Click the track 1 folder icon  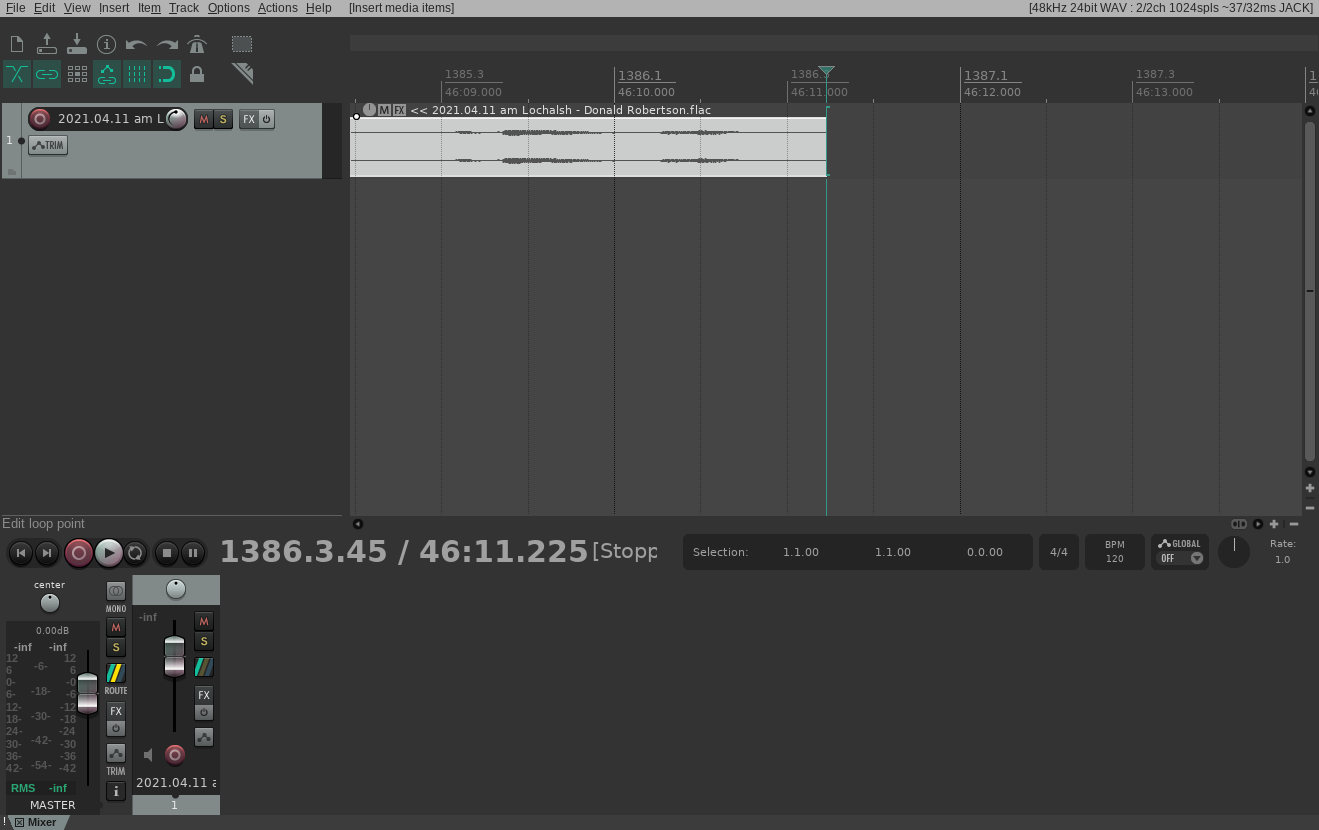tap(11, 172)
